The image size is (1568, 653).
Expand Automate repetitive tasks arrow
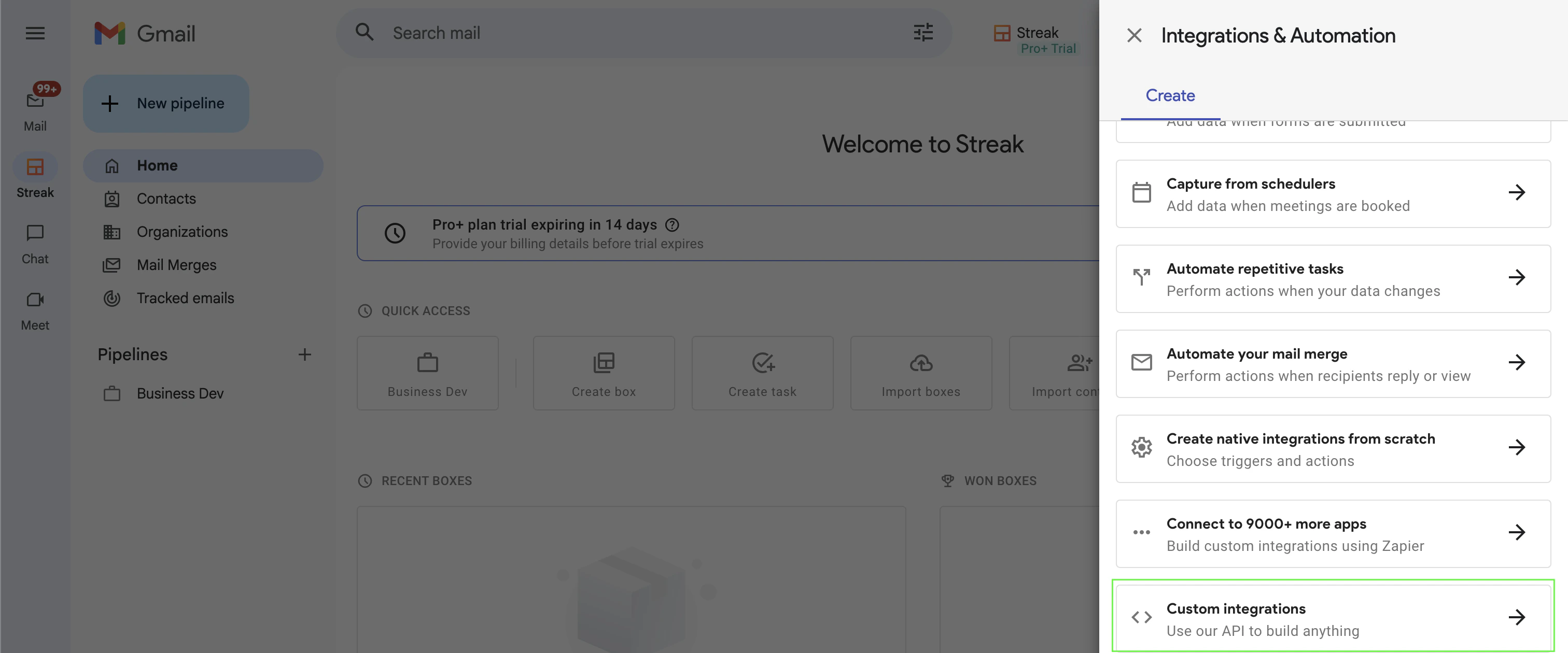[x=1516, y=278]
